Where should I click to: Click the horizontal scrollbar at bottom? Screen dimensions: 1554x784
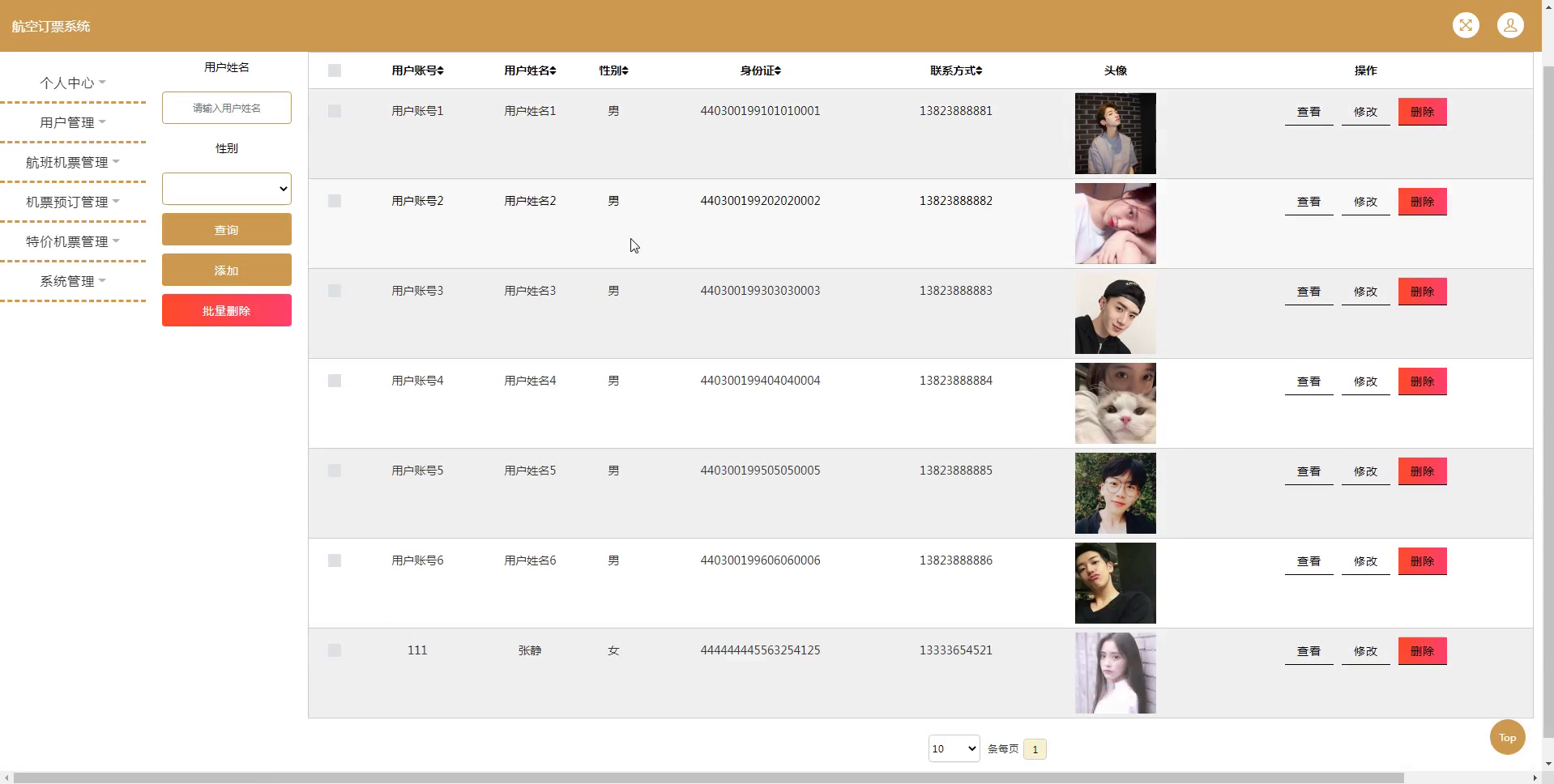point(709,778)
